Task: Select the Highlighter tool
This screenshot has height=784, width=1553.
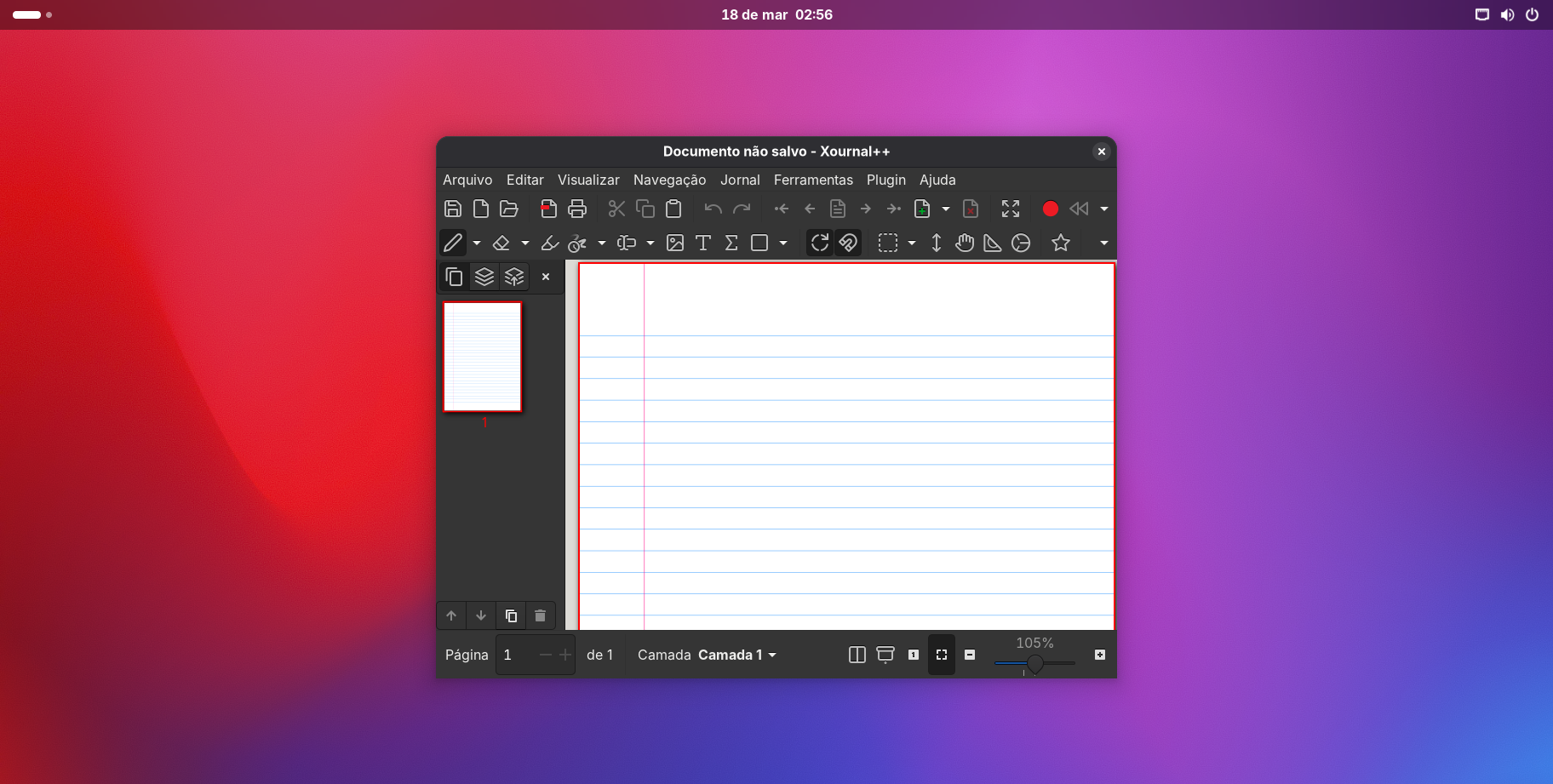Action: 550,243
